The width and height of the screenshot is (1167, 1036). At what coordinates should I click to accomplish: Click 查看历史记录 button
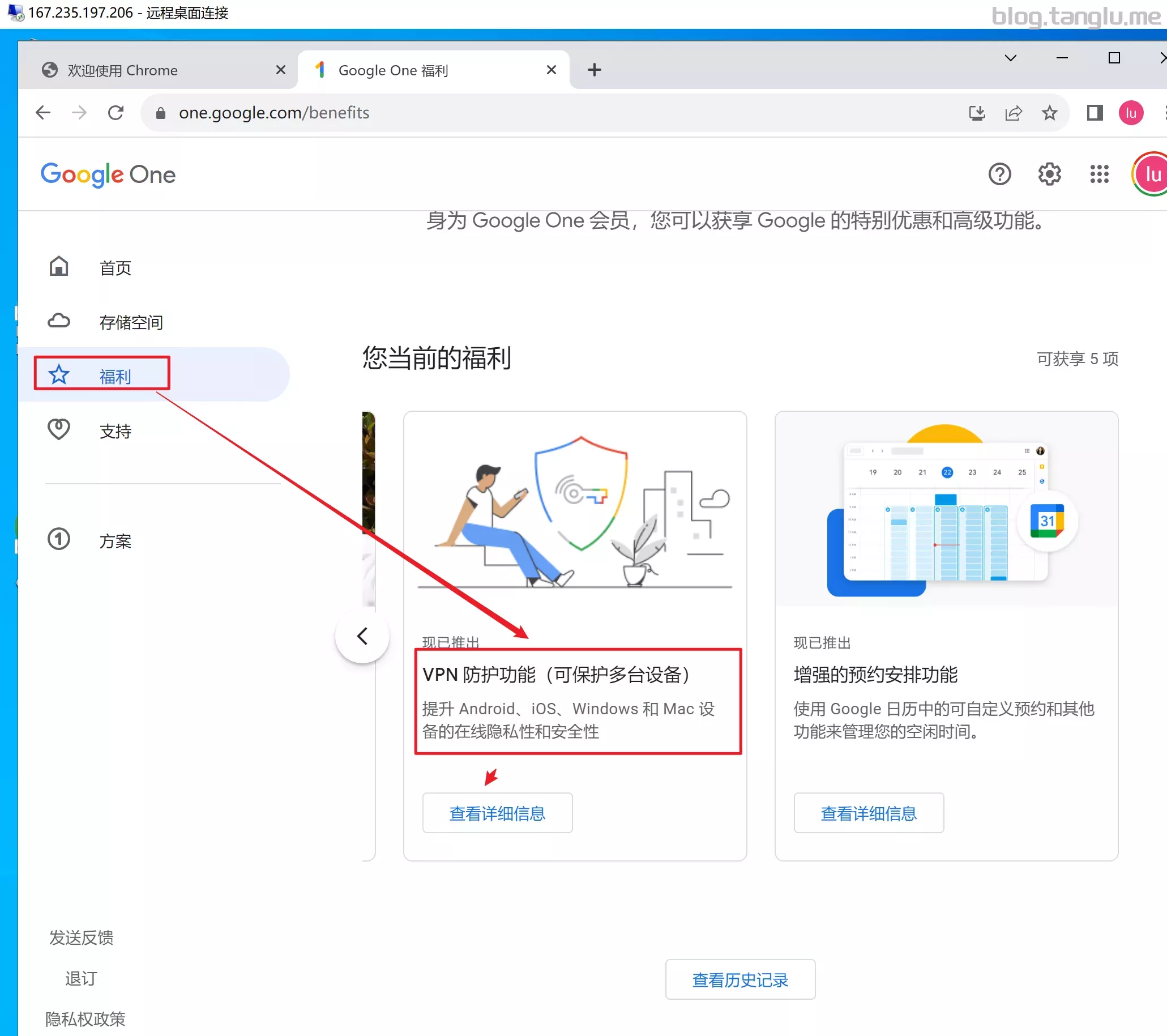(x=740, y=979)
